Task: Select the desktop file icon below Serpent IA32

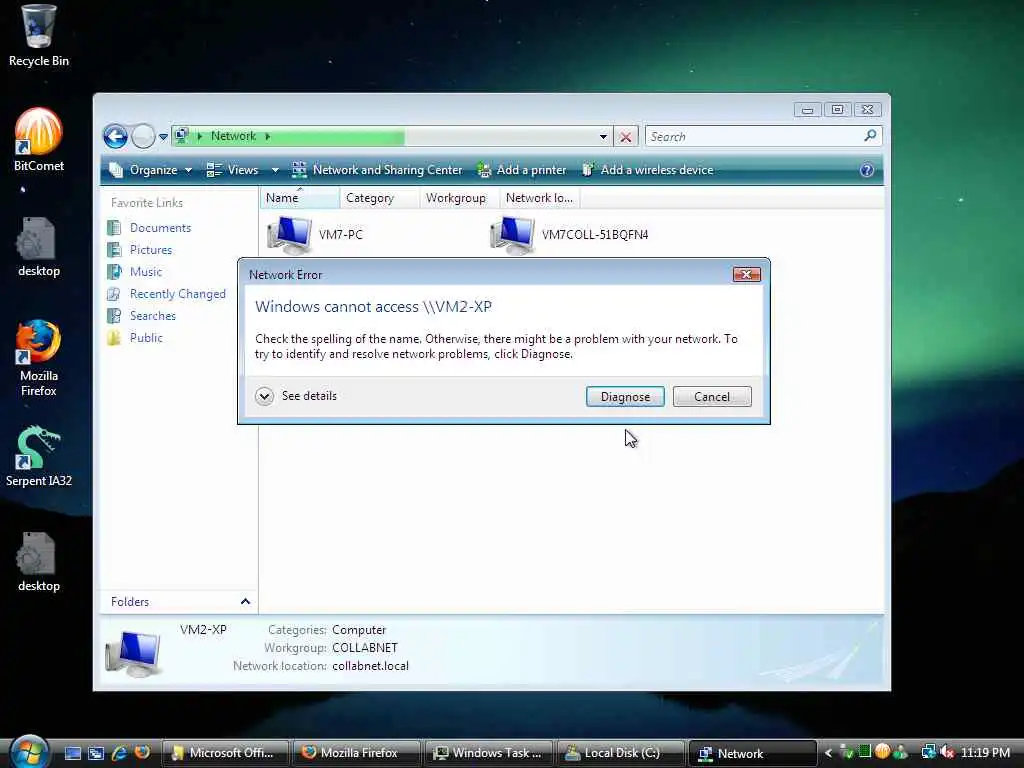Action: (39, 562)
